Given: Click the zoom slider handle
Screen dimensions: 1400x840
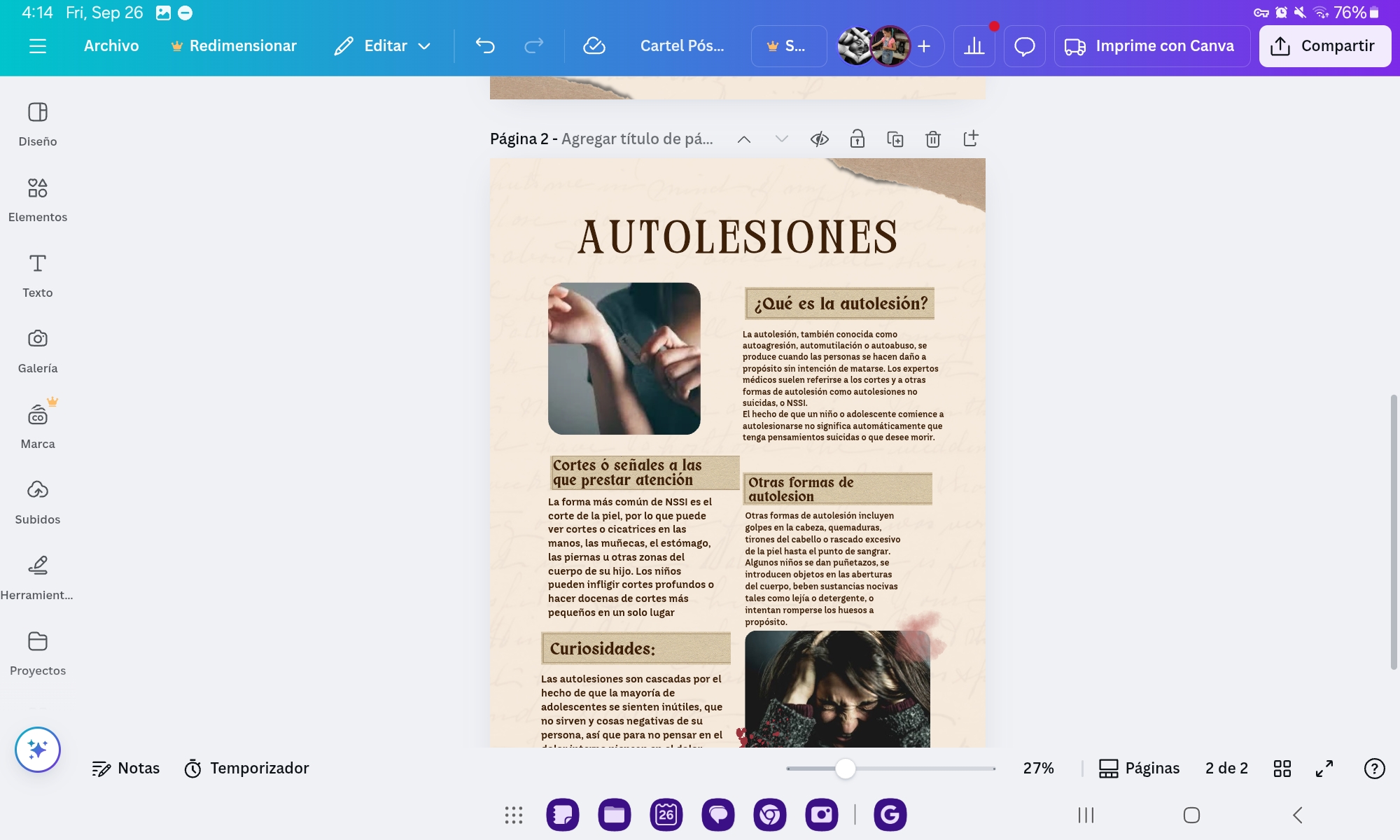Looking at the screenshot, I should (x=845, y=769).
